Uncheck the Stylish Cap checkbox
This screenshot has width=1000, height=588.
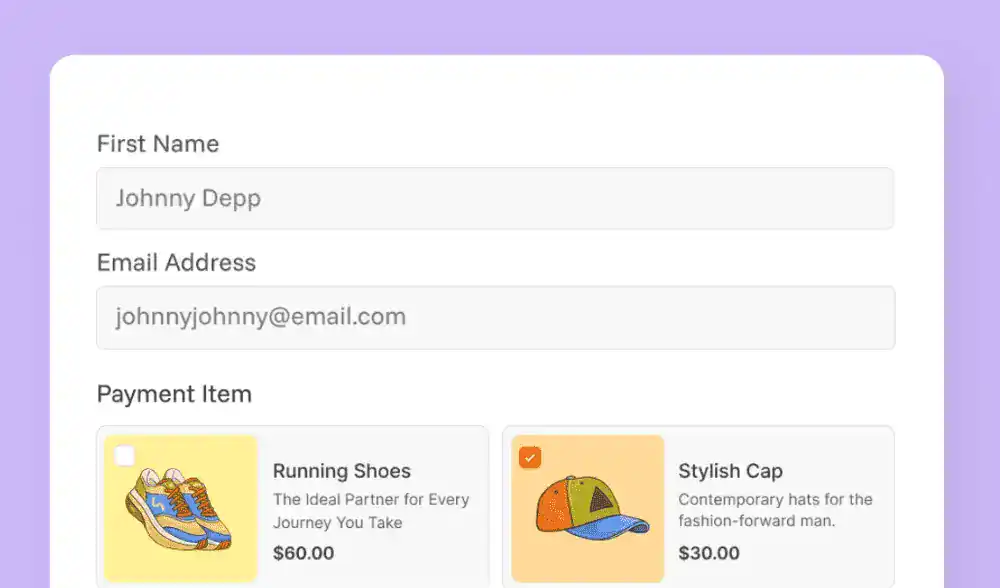click(530, 457)
